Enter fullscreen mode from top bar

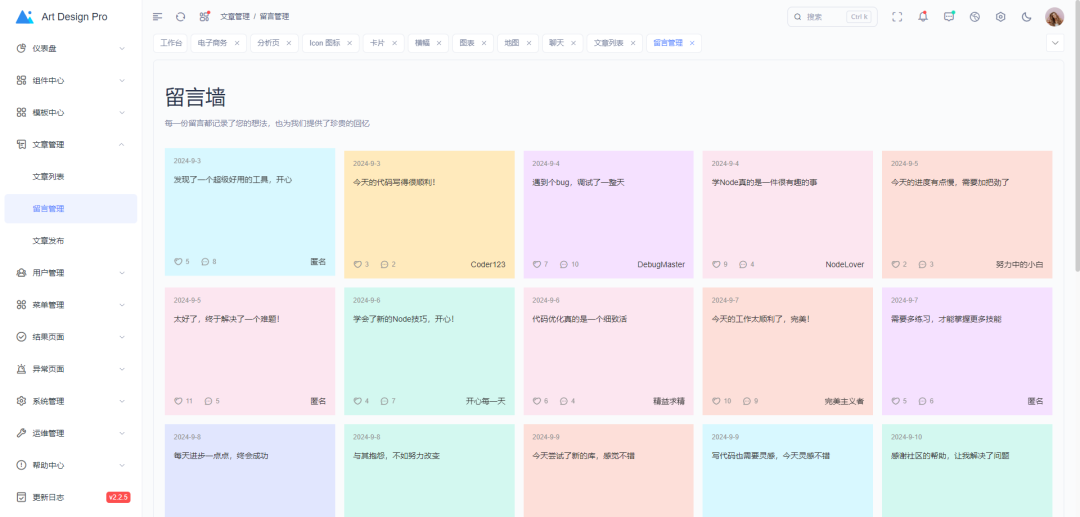896,17
